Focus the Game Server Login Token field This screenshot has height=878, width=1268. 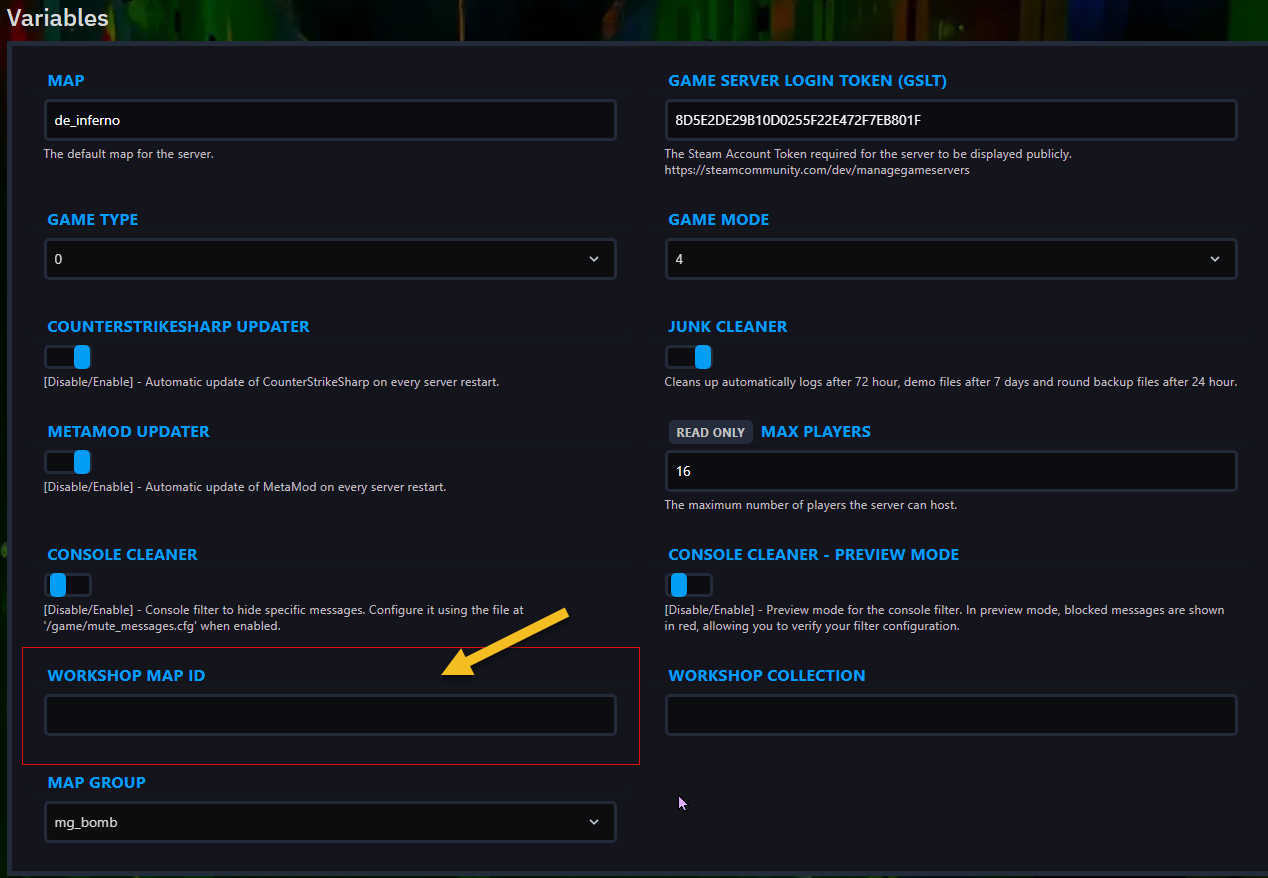click(x=950, y=120)
